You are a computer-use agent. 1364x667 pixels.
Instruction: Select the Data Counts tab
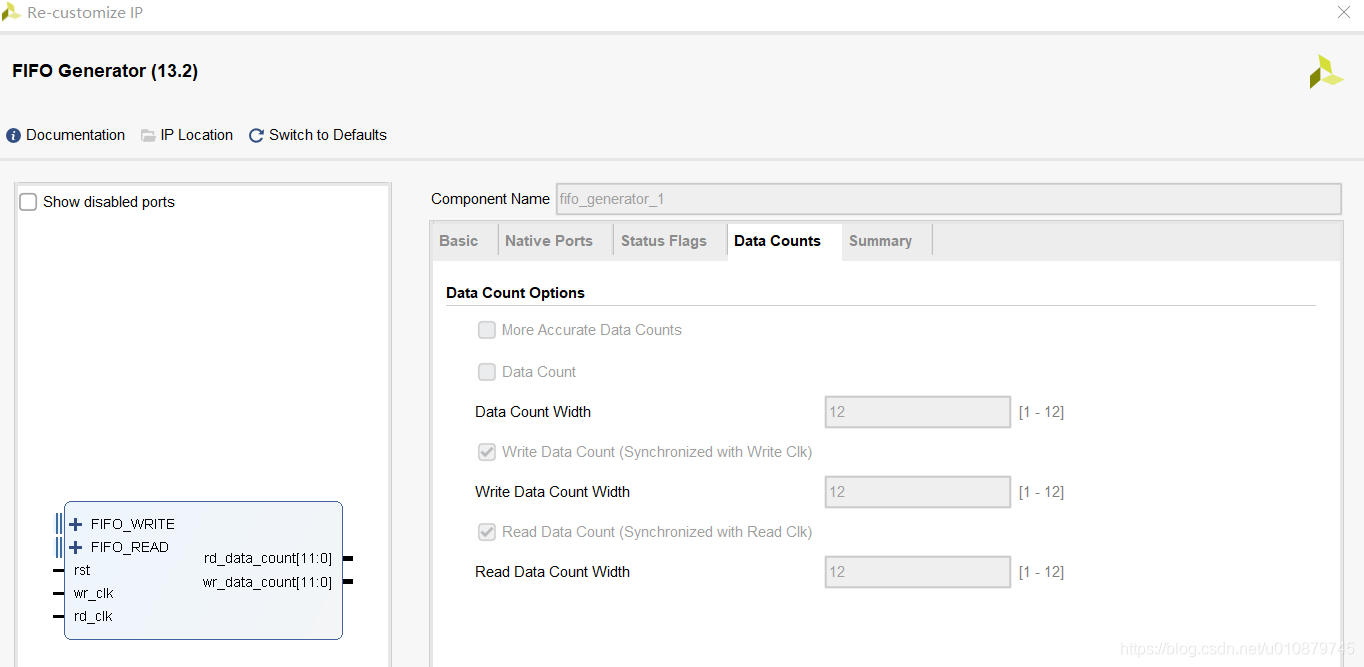coord(777,241)
